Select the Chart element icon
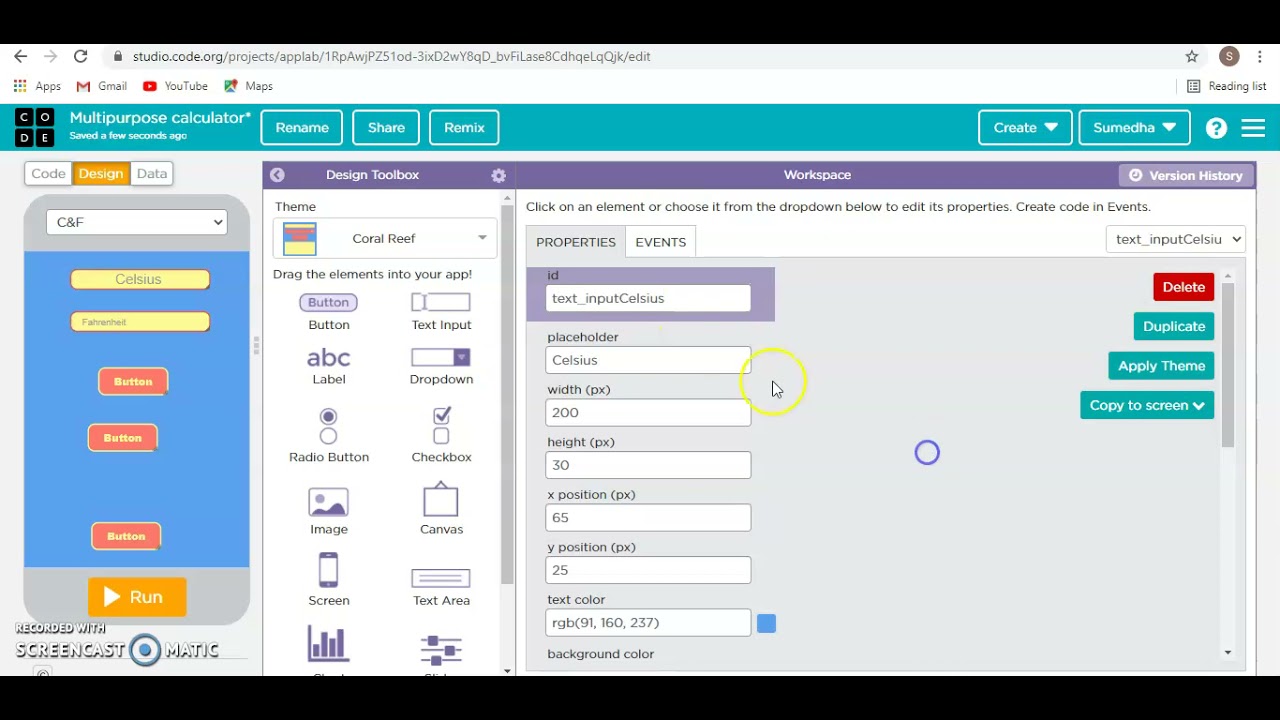The width and height of the screenshot is (1280, 720). tap(329, 645)
